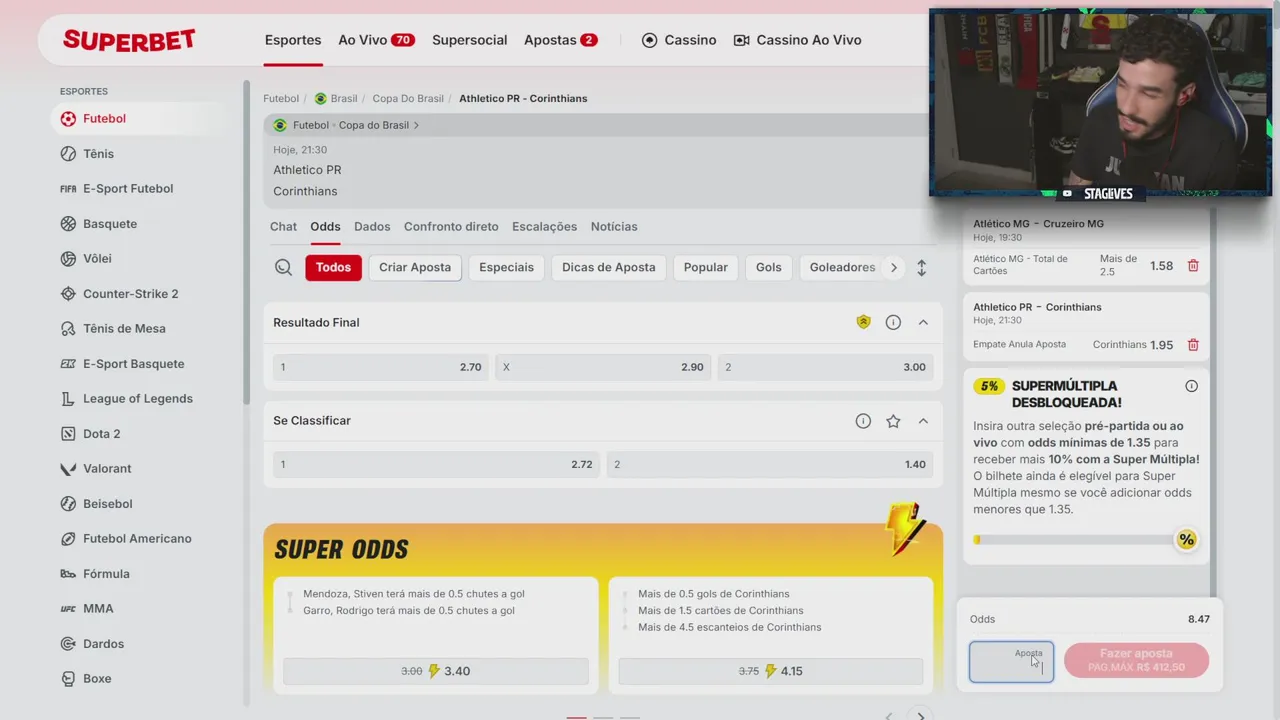This screenshot has height=720, width=1280.
Task: Select the Basquete ball icon
Action: [x=68, y=224]
